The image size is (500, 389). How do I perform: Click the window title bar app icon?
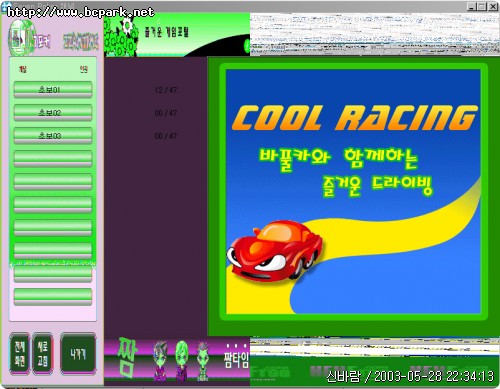pos(5,7)
